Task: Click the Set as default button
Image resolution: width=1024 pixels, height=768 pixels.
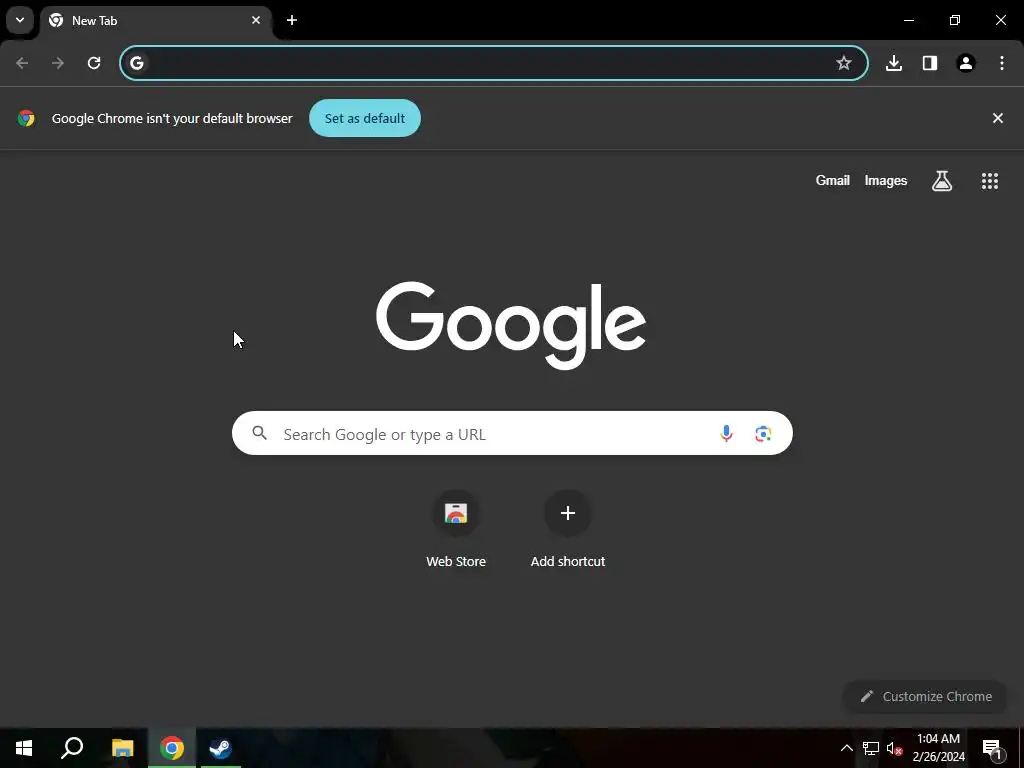Action: [x=365, y=118]
